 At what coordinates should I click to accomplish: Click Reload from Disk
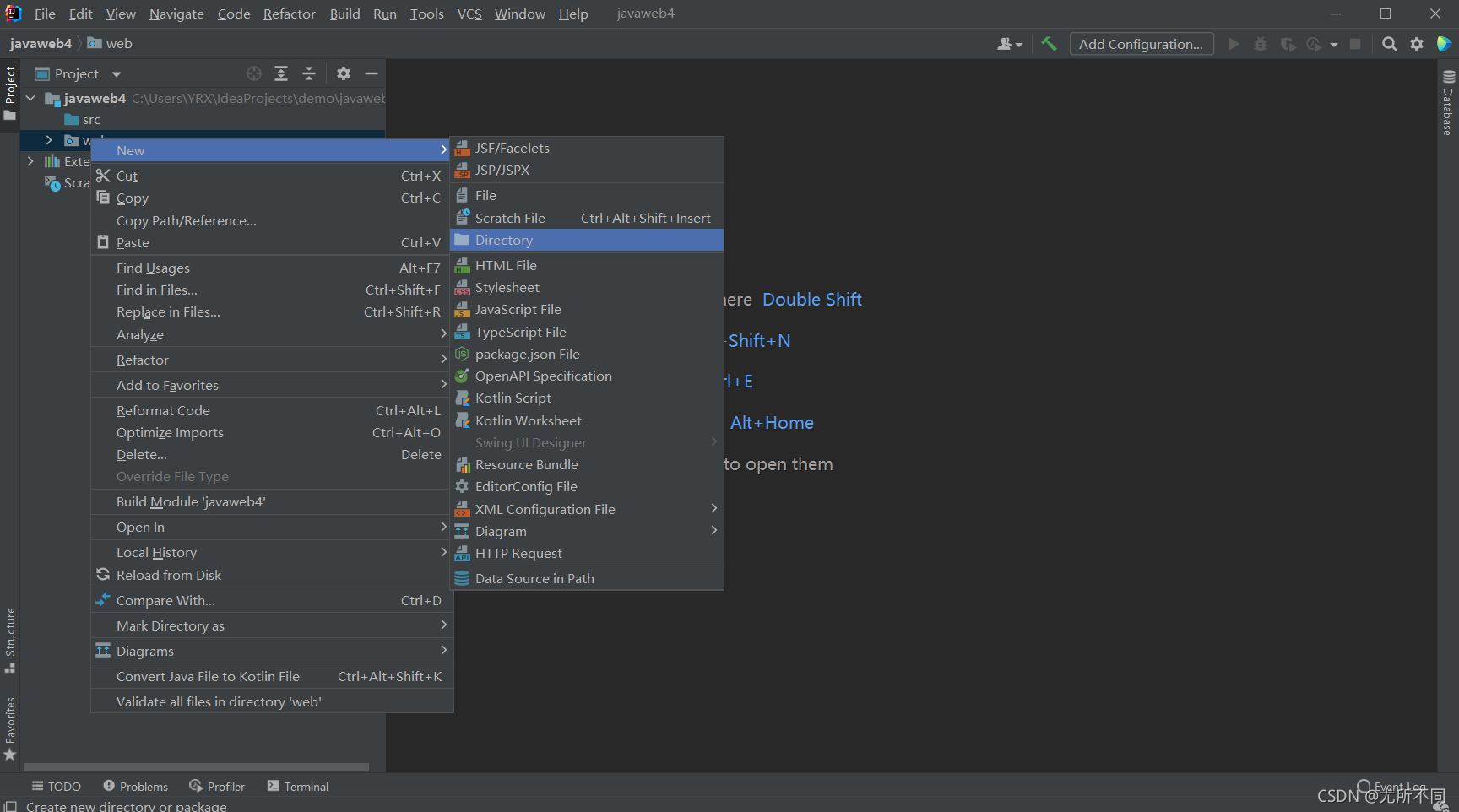coord(272,575)
